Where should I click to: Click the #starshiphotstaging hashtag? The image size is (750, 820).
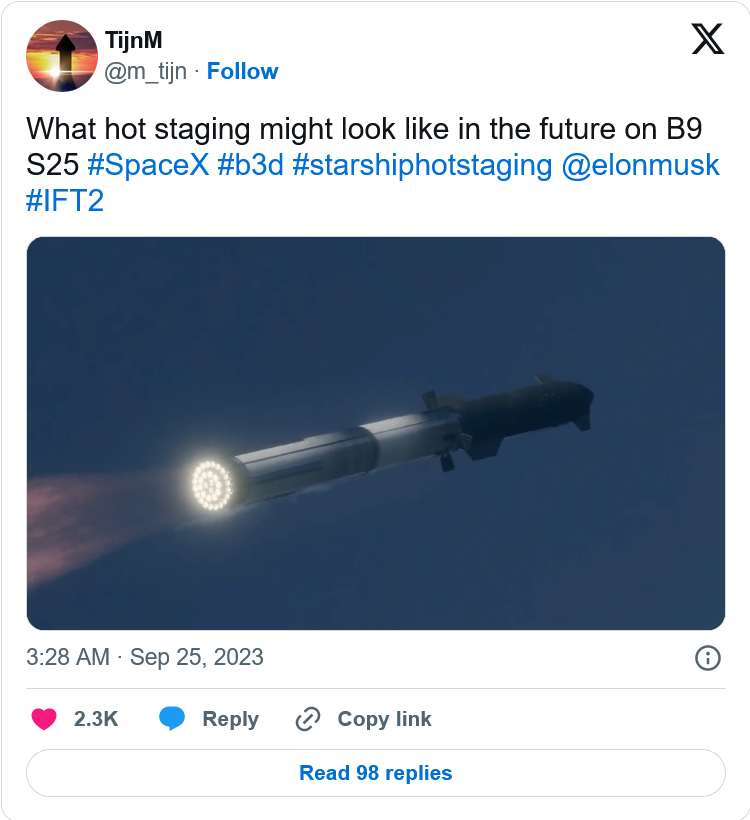tap(421, 165)
